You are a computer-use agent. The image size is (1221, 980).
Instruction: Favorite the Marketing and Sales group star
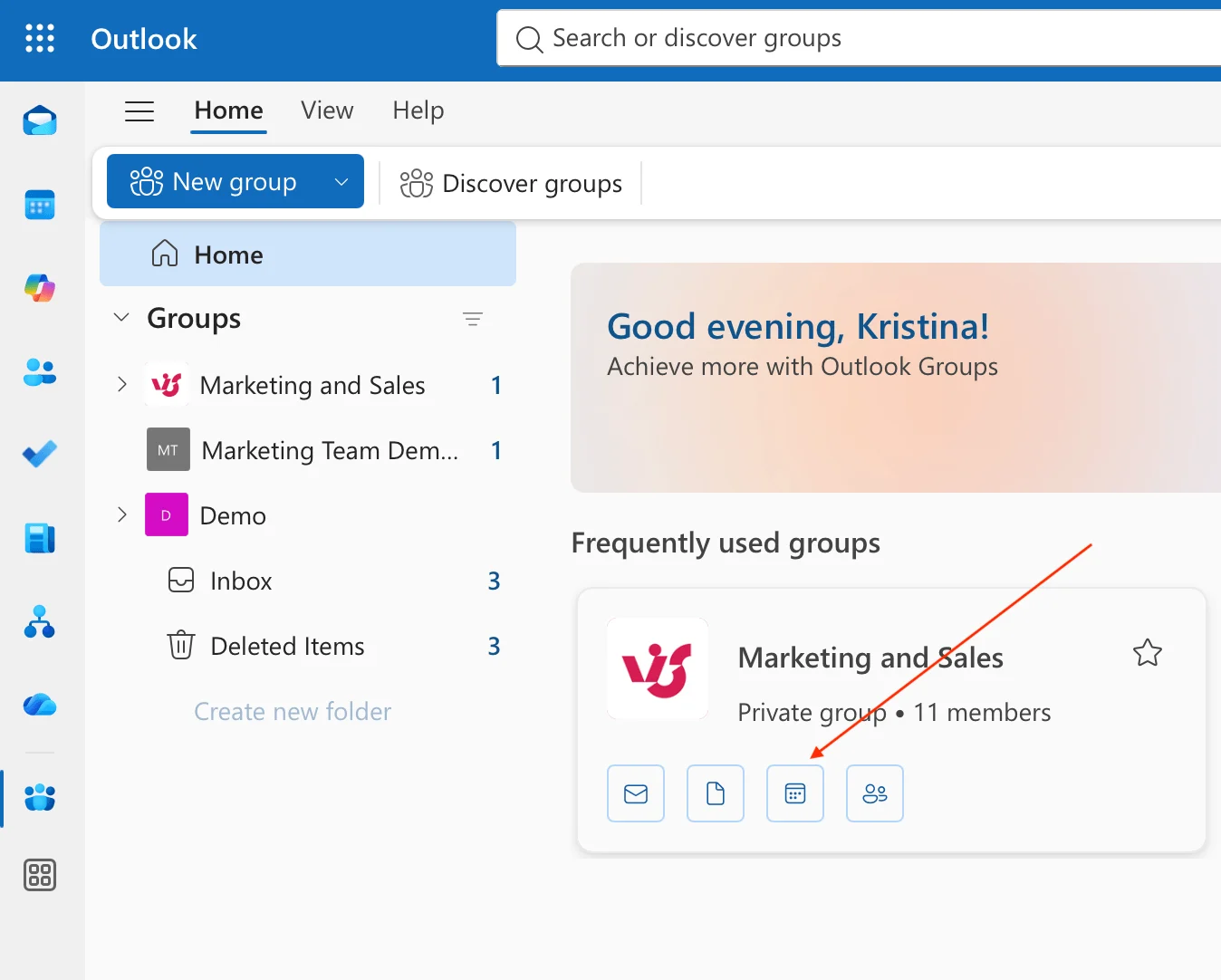pos(1148,653)
